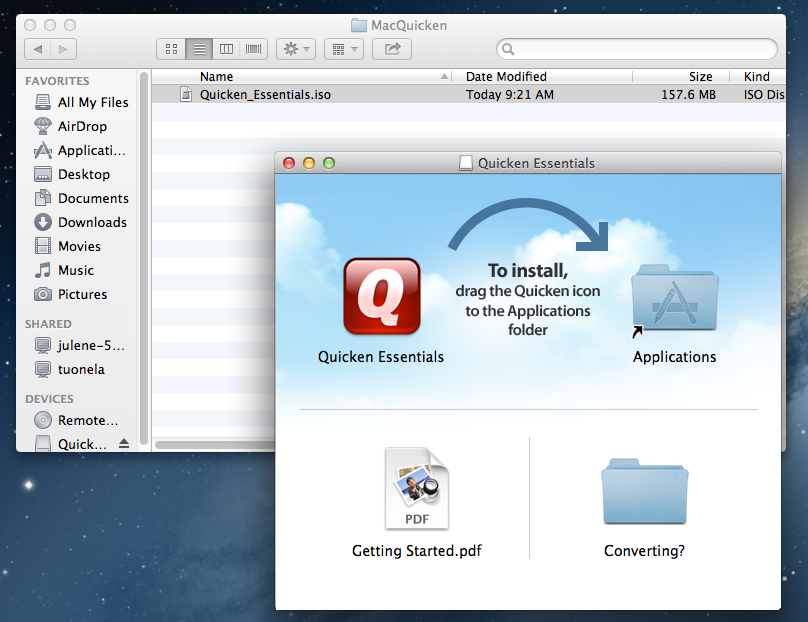Click the Converting? folder label
This screenshot has height=622, width=808.
[x=645, y=551]
